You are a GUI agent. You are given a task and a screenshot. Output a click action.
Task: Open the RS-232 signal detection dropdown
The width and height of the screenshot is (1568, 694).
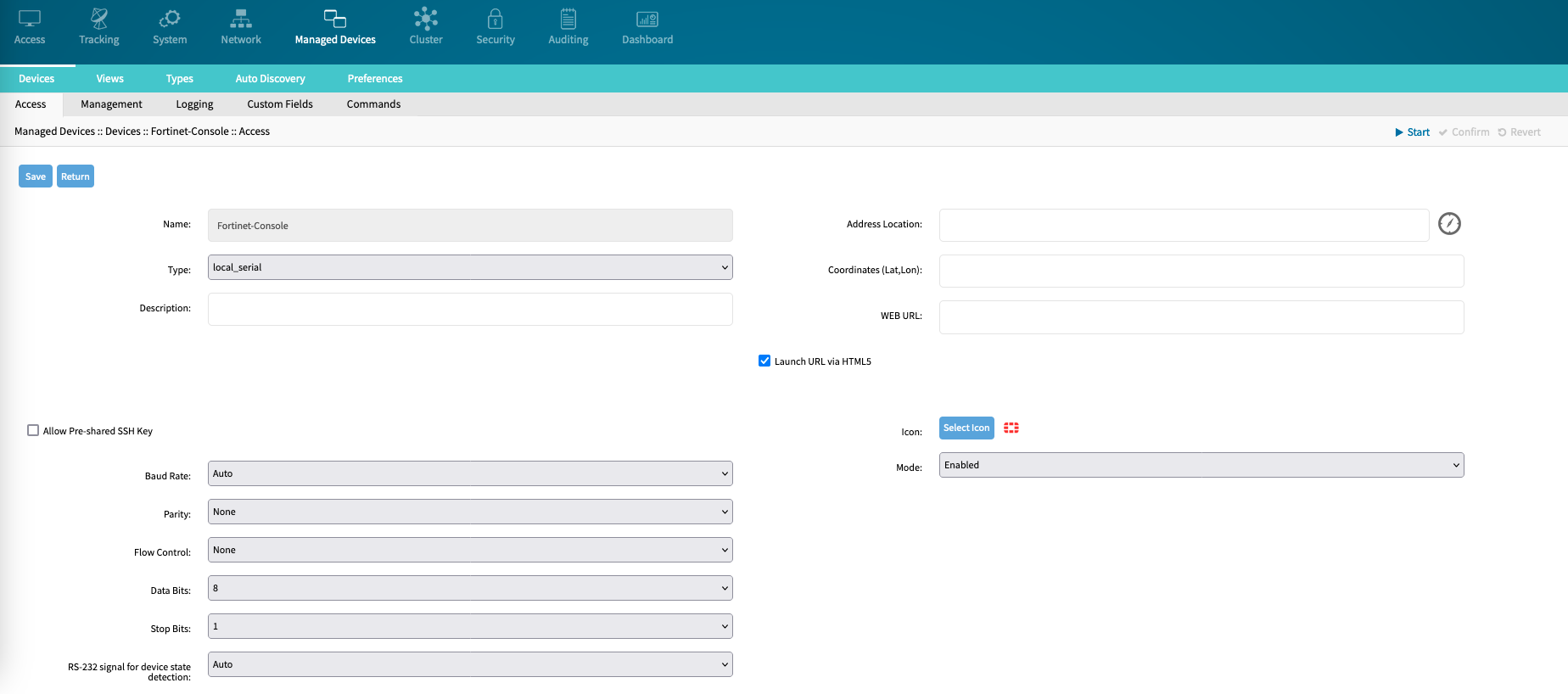click(x=470, y=664)
